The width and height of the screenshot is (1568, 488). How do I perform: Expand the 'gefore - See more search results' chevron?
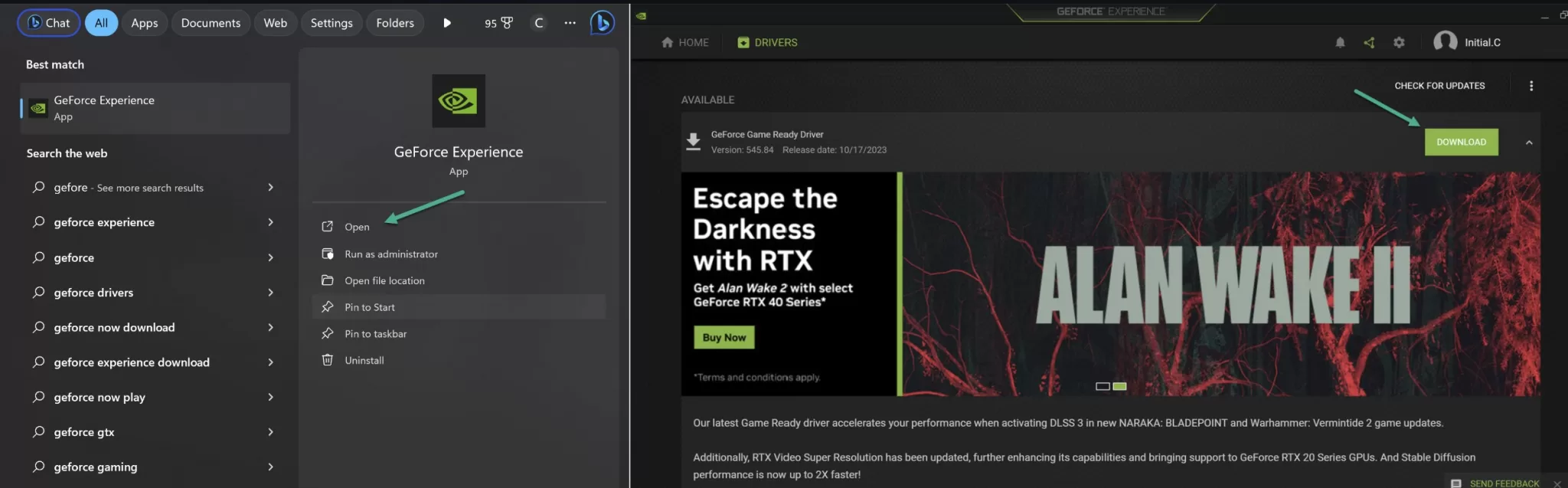[x=270, y=187]
